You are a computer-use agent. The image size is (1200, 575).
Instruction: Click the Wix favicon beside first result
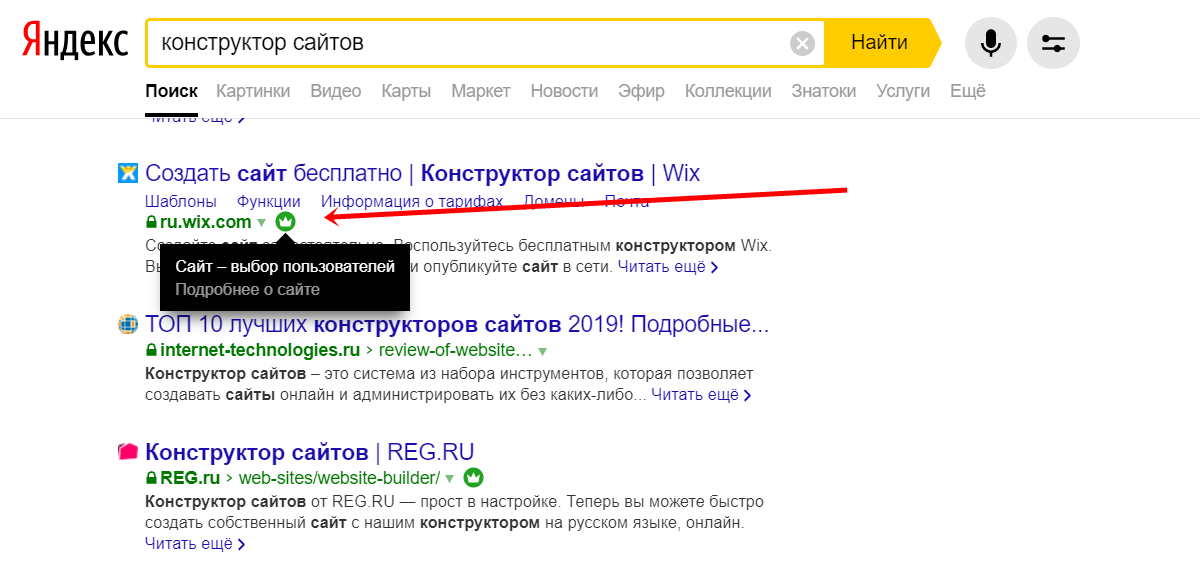click(127, 174)
